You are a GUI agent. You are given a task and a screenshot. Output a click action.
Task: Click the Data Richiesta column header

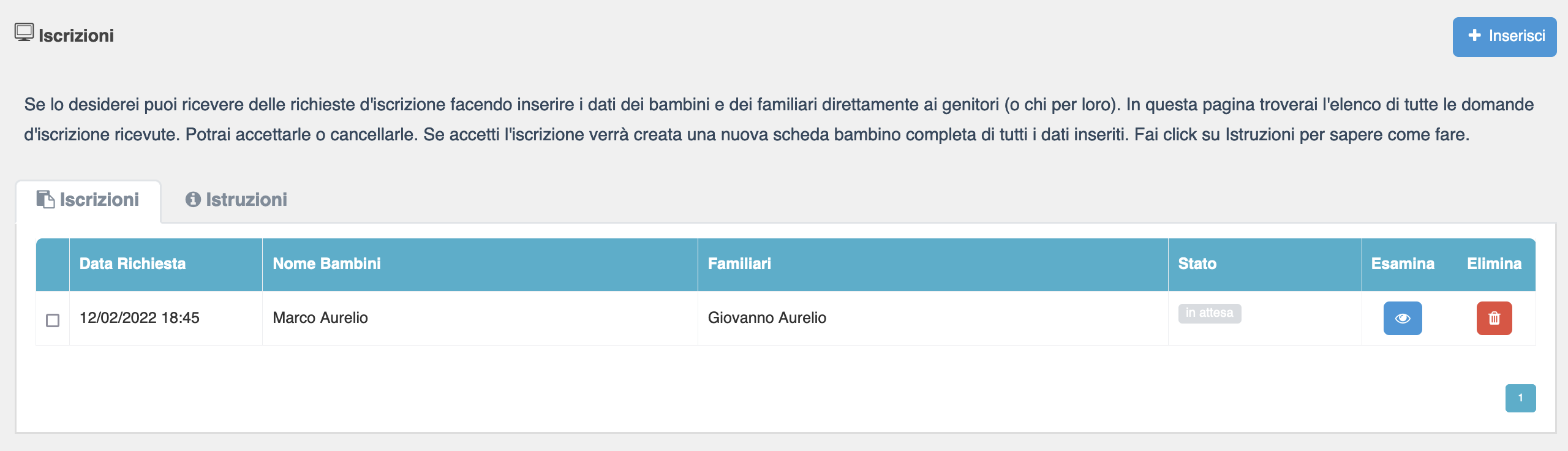[x=132, y=263]
